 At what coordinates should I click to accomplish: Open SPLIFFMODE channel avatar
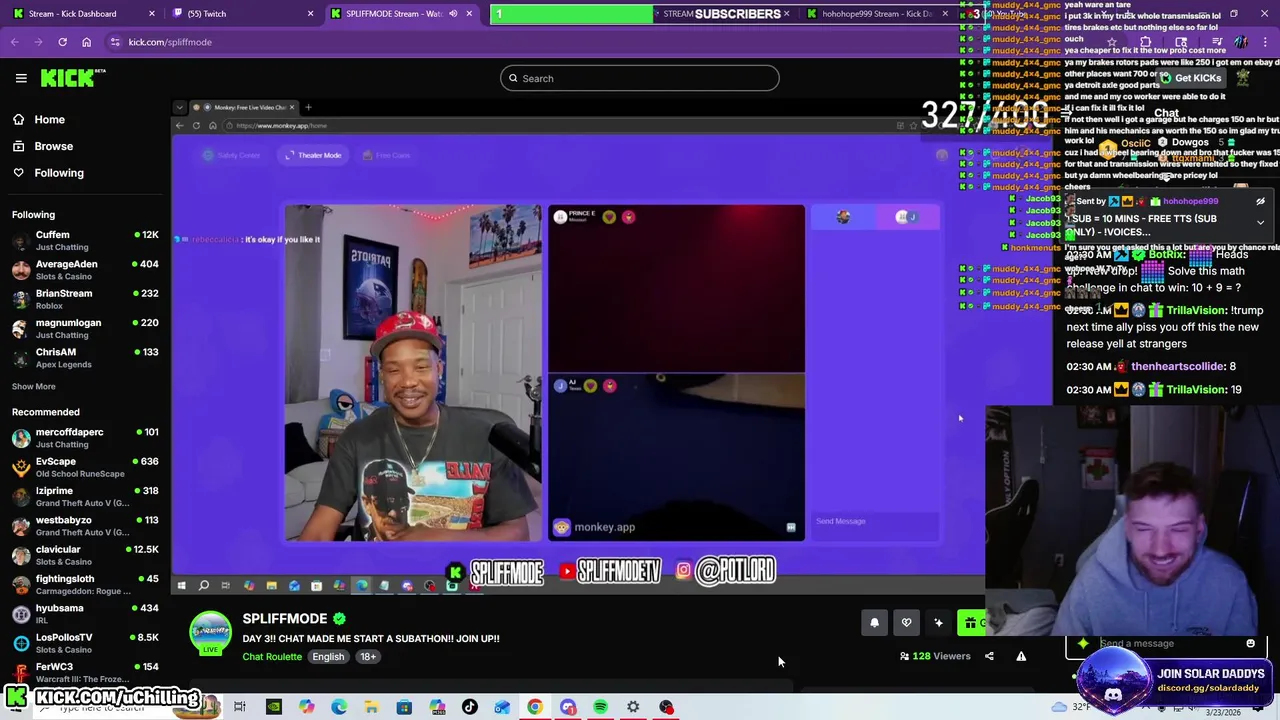point(210,632)
